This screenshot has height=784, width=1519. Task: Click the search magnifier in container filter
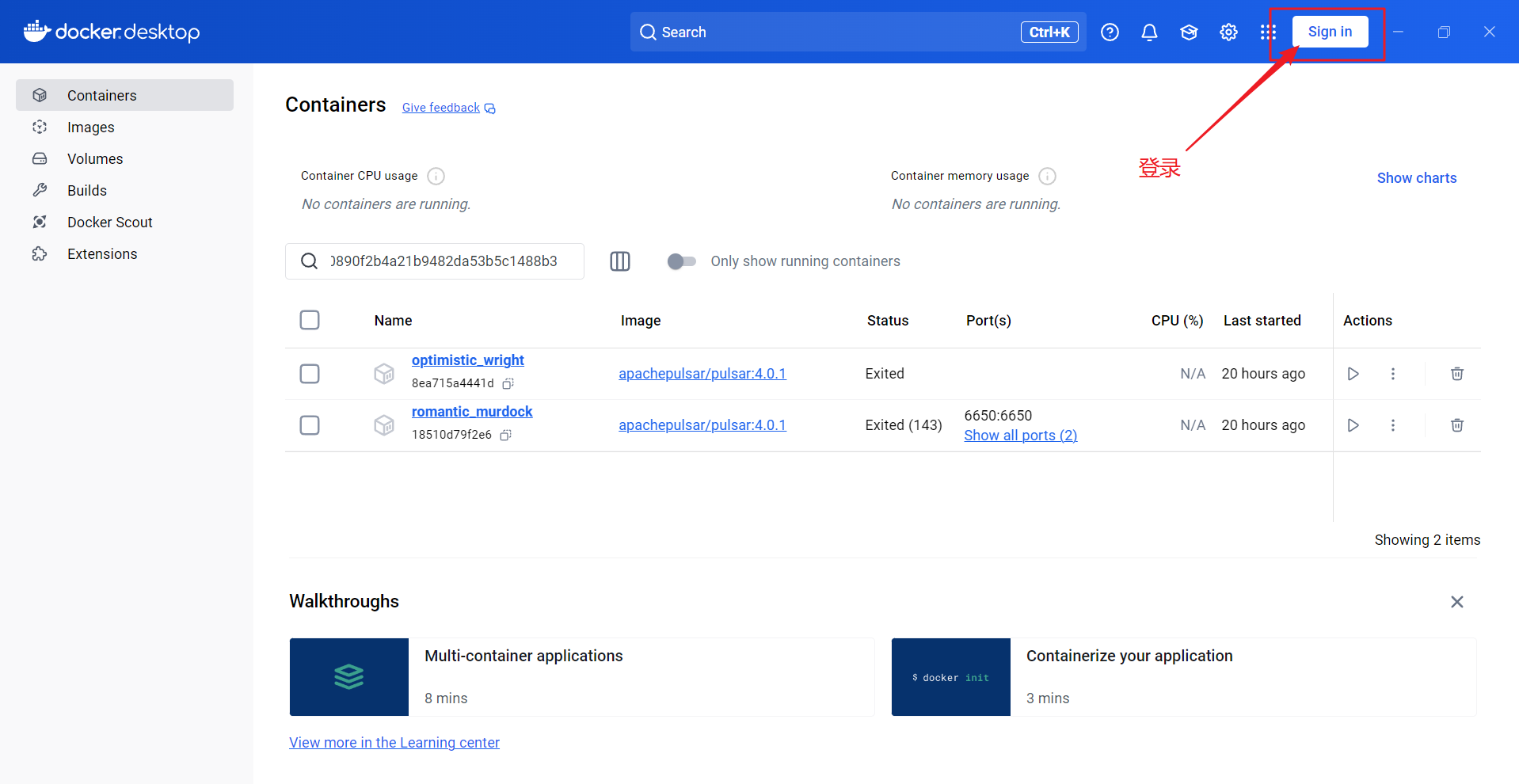309,261
